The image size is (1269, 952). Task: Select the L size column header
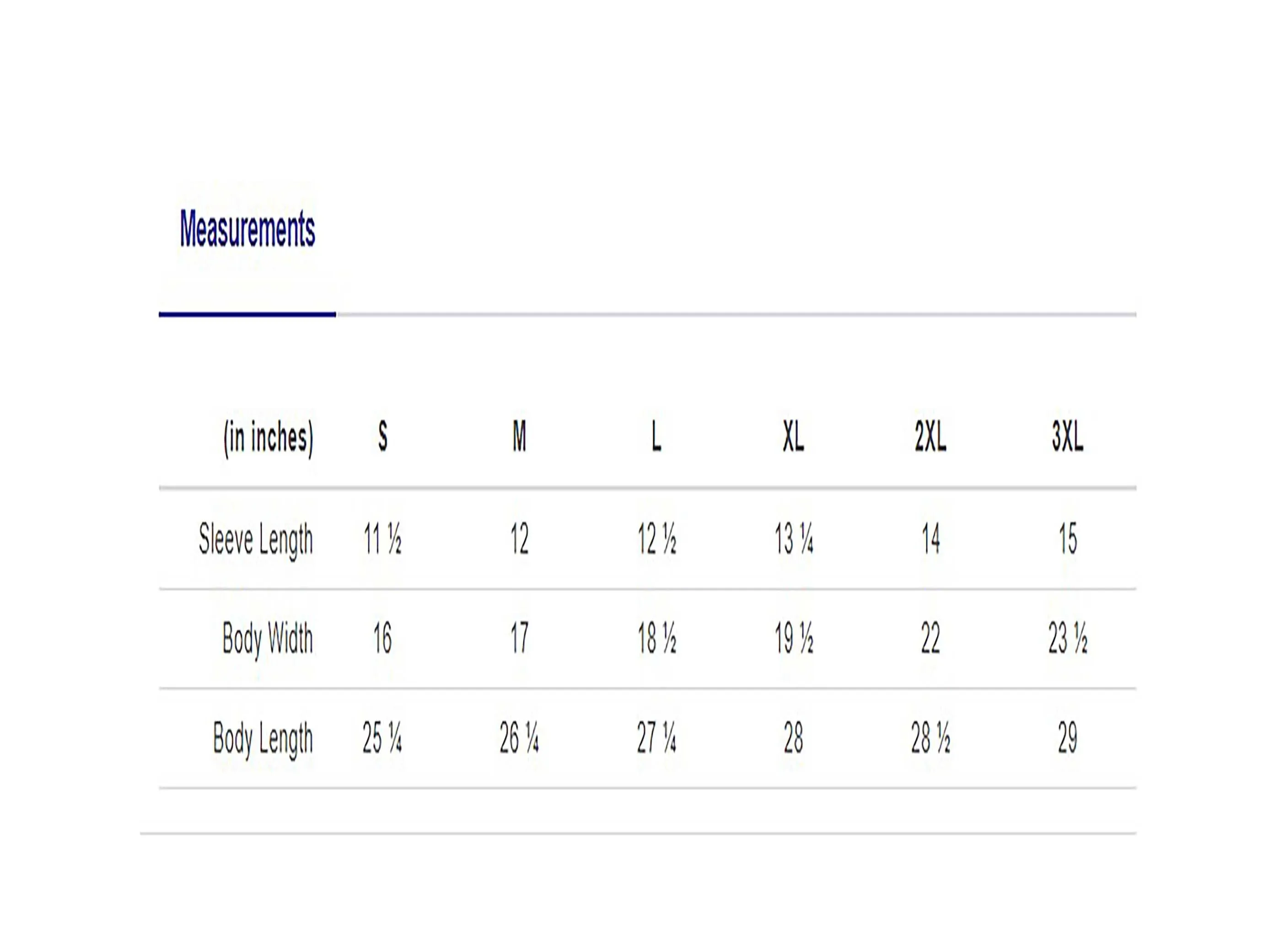[656, 437]
